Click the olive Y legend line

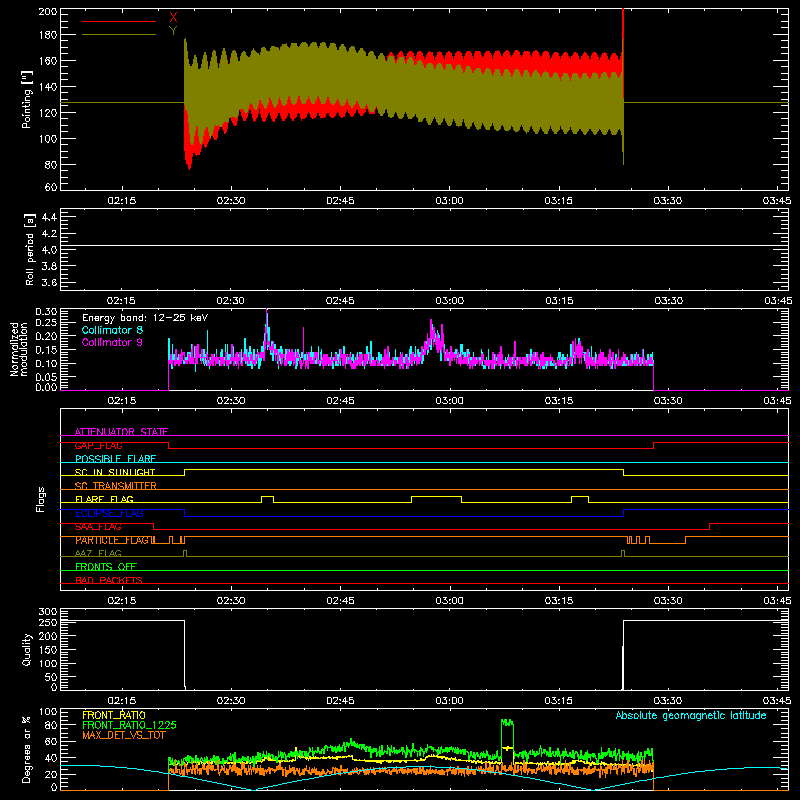click(119, 35)
